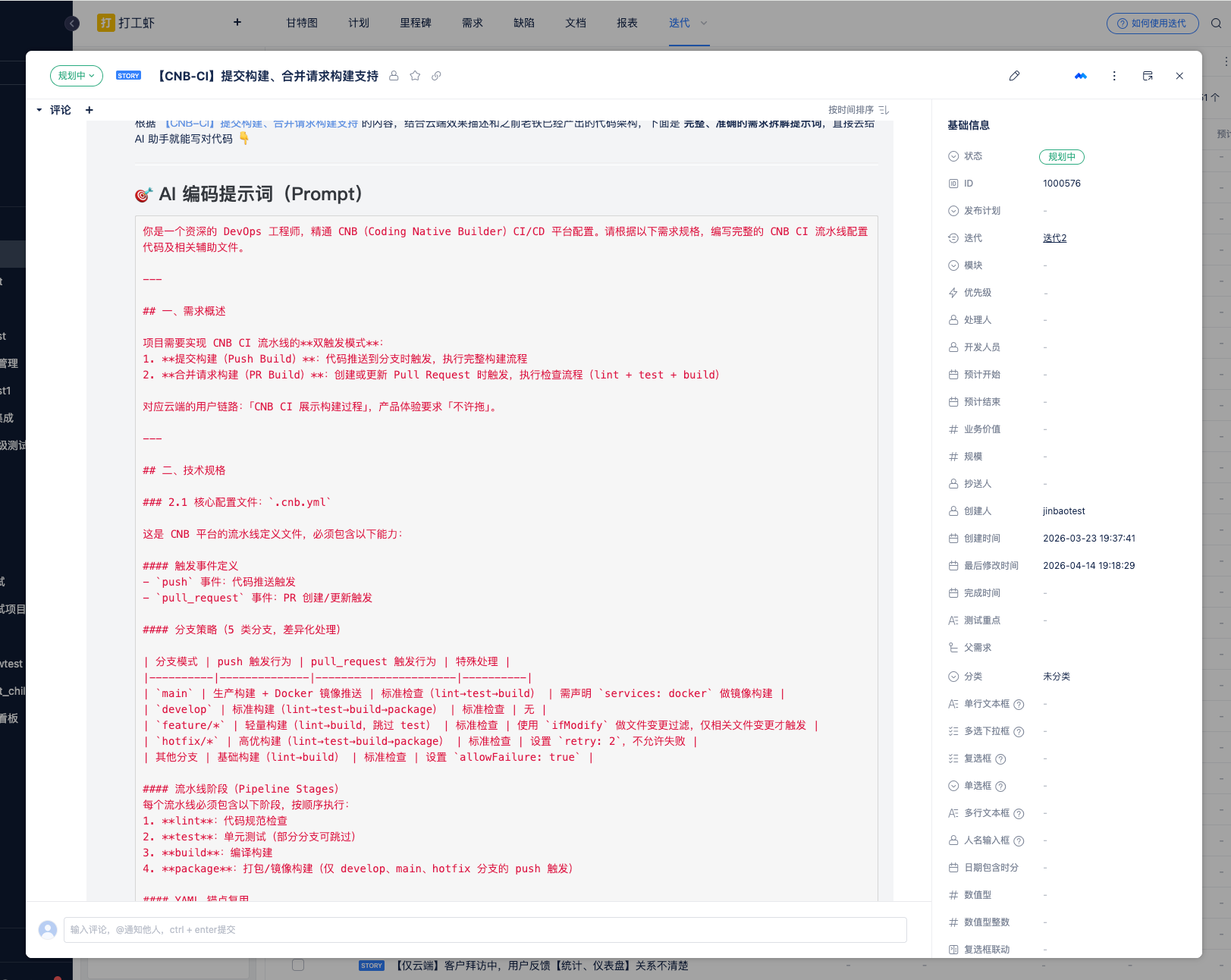Open the 规划中 status dropdown in header

click(x=77, y=76)
